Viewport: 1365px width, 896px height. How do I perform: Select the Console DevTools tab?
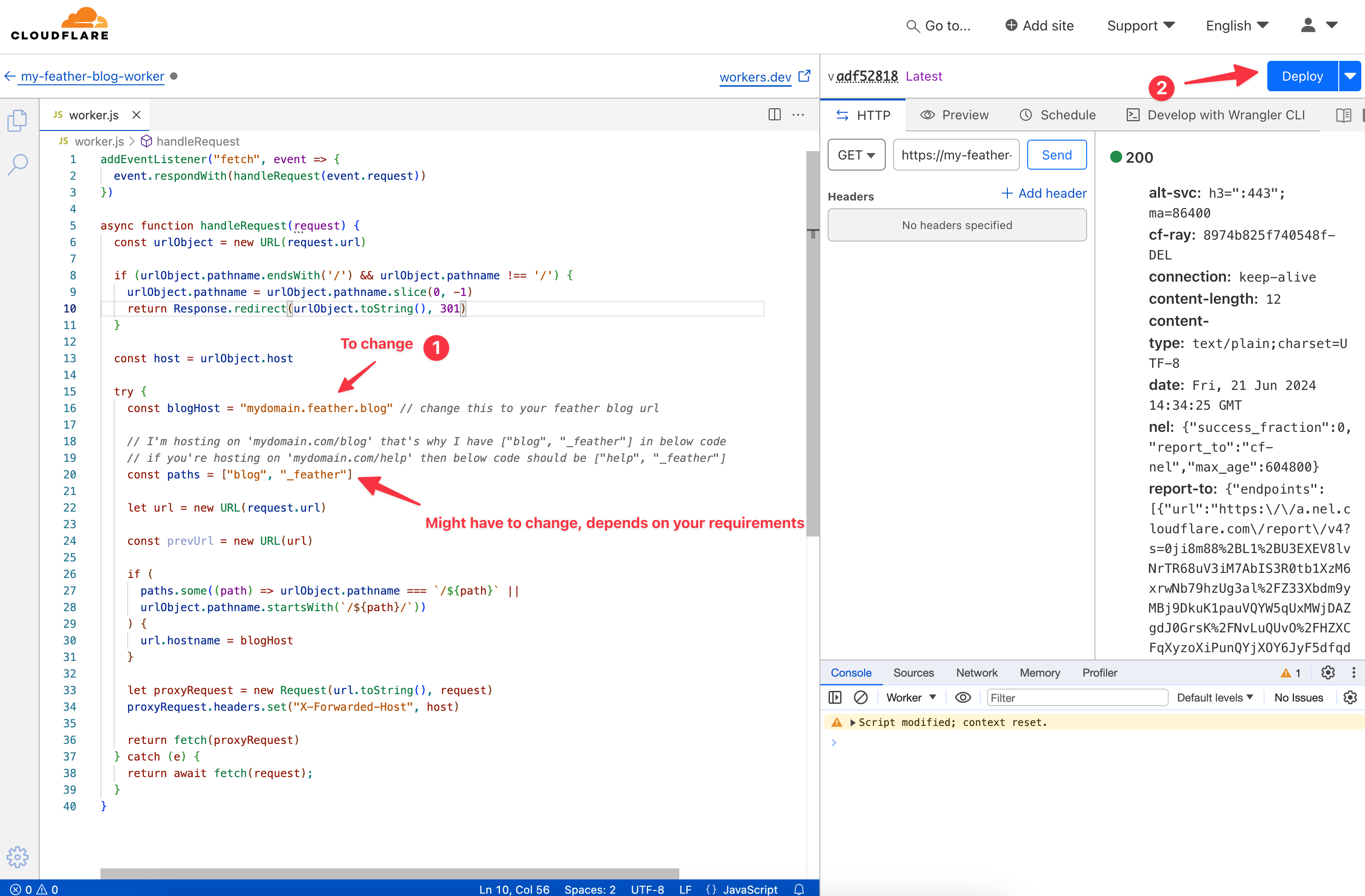(851, 673)
